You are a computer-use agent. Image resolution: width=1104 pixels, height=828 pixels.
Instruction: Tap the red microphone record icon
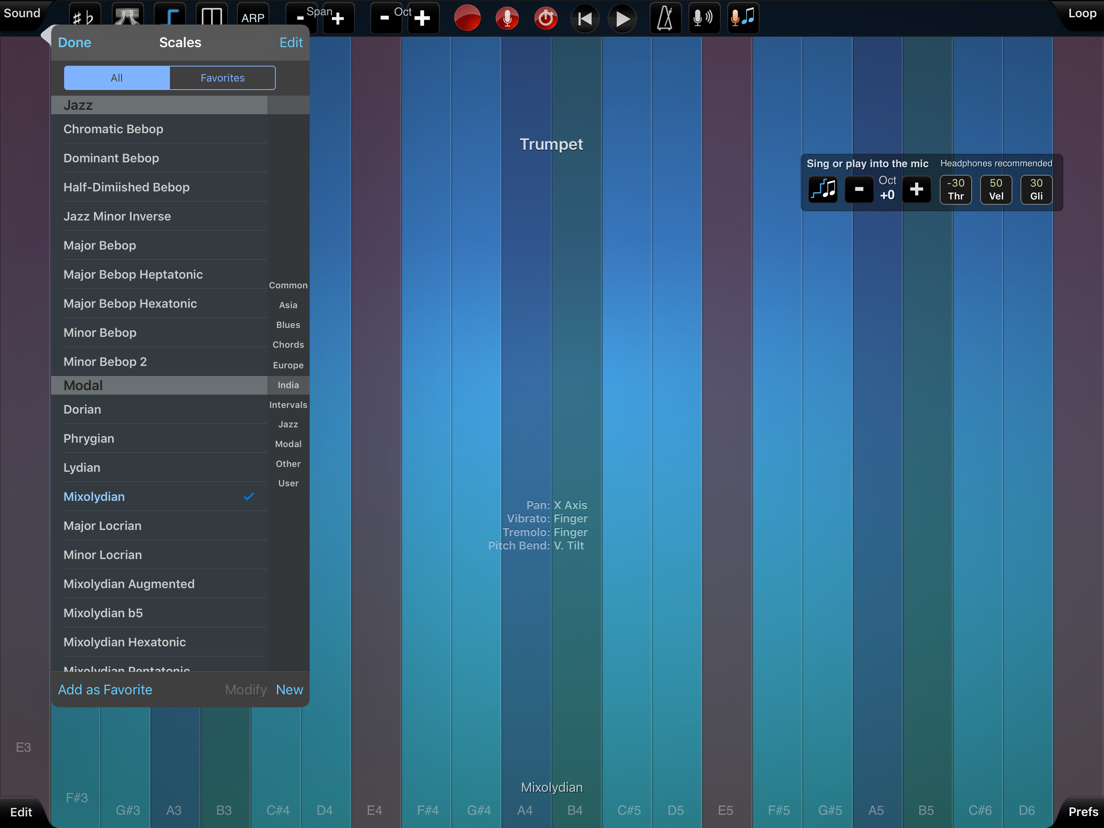(x=507, y=18)
